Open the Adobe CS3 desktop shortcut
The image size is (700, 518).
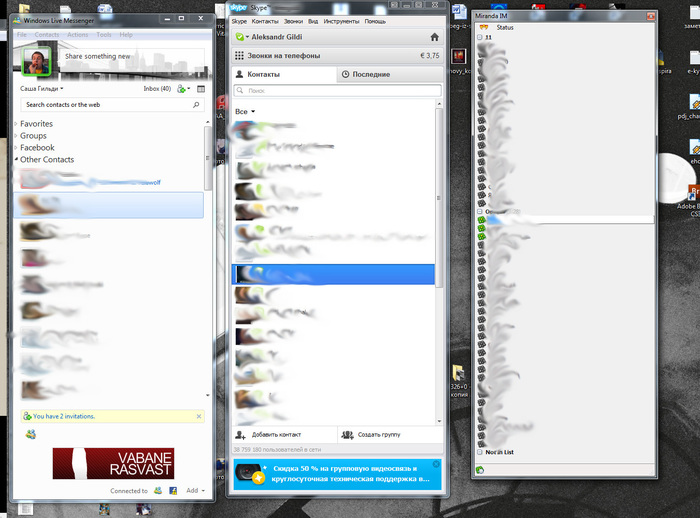693,200
